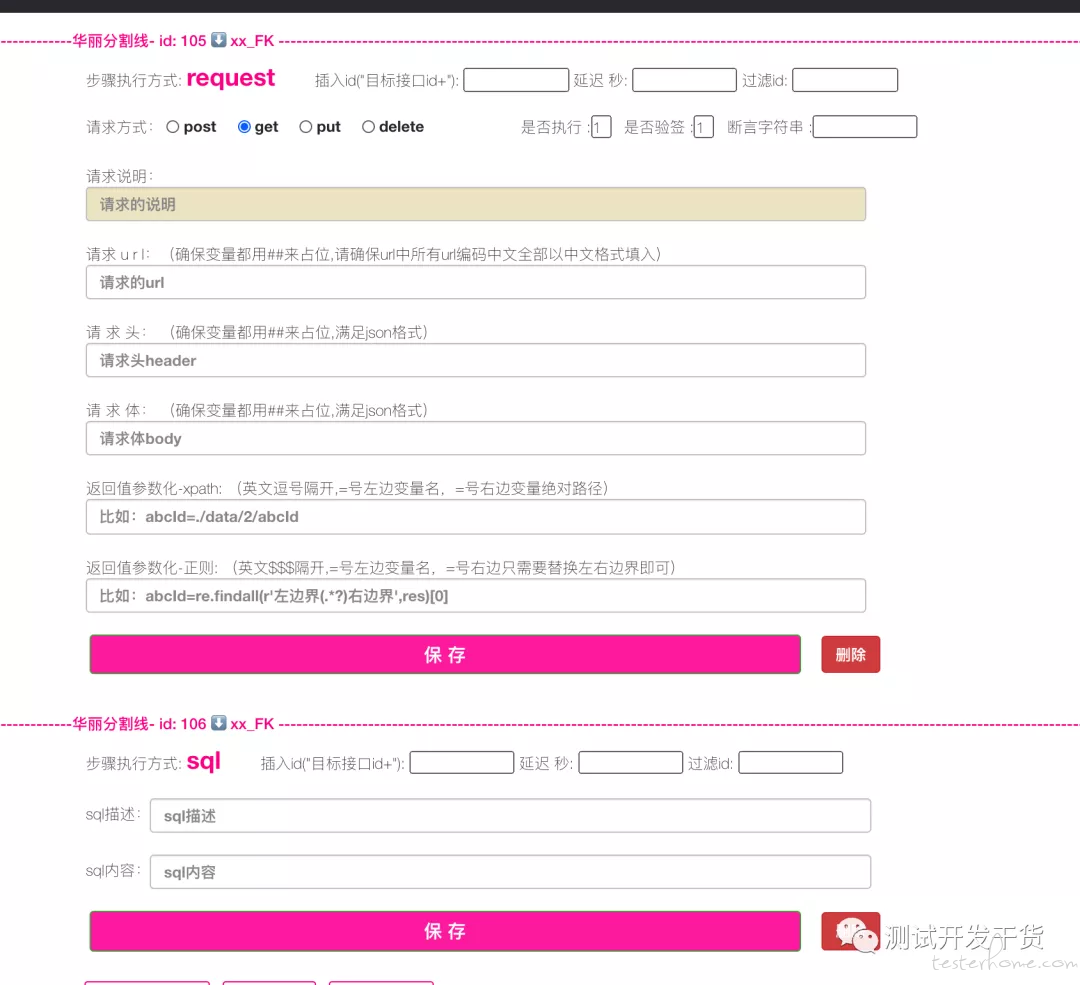Click the 延迟 秒 field in step 105

[x=685, y=80]
